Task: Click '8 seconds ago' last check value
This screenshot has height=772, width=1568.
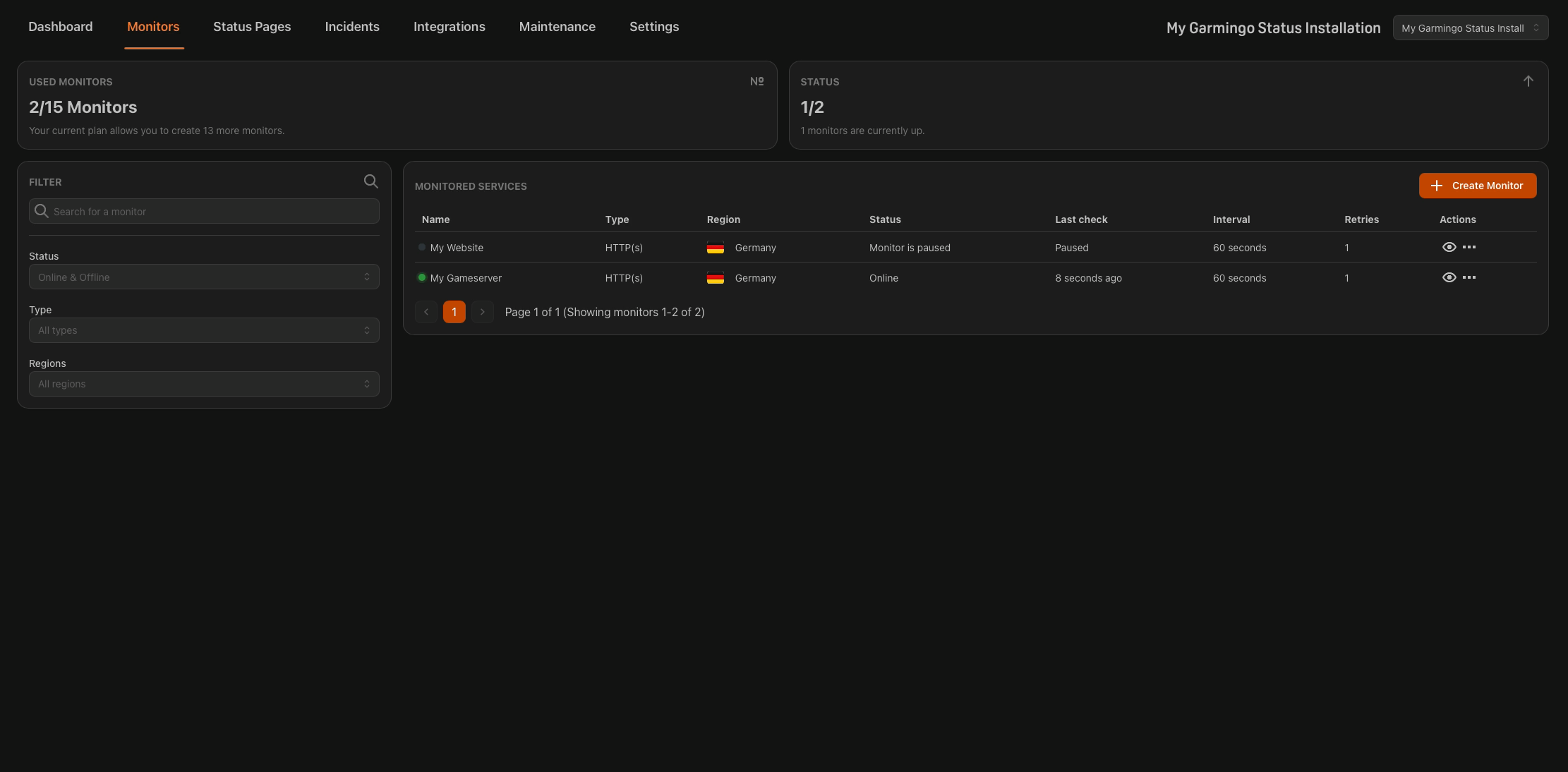Action: pos(1088,278)
